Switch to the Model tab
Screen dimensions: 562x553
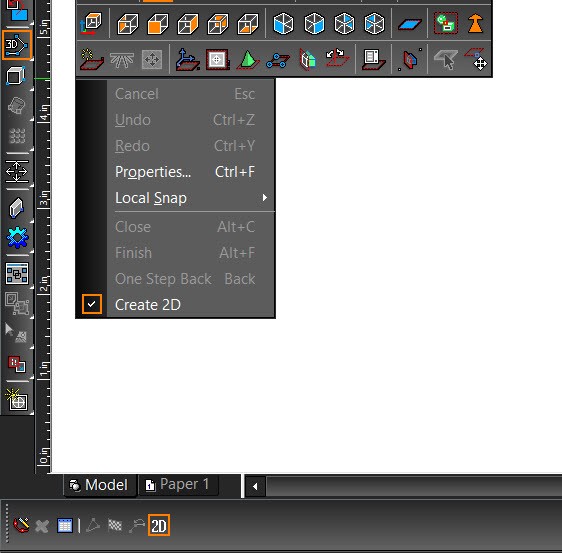tap(100, 485)
